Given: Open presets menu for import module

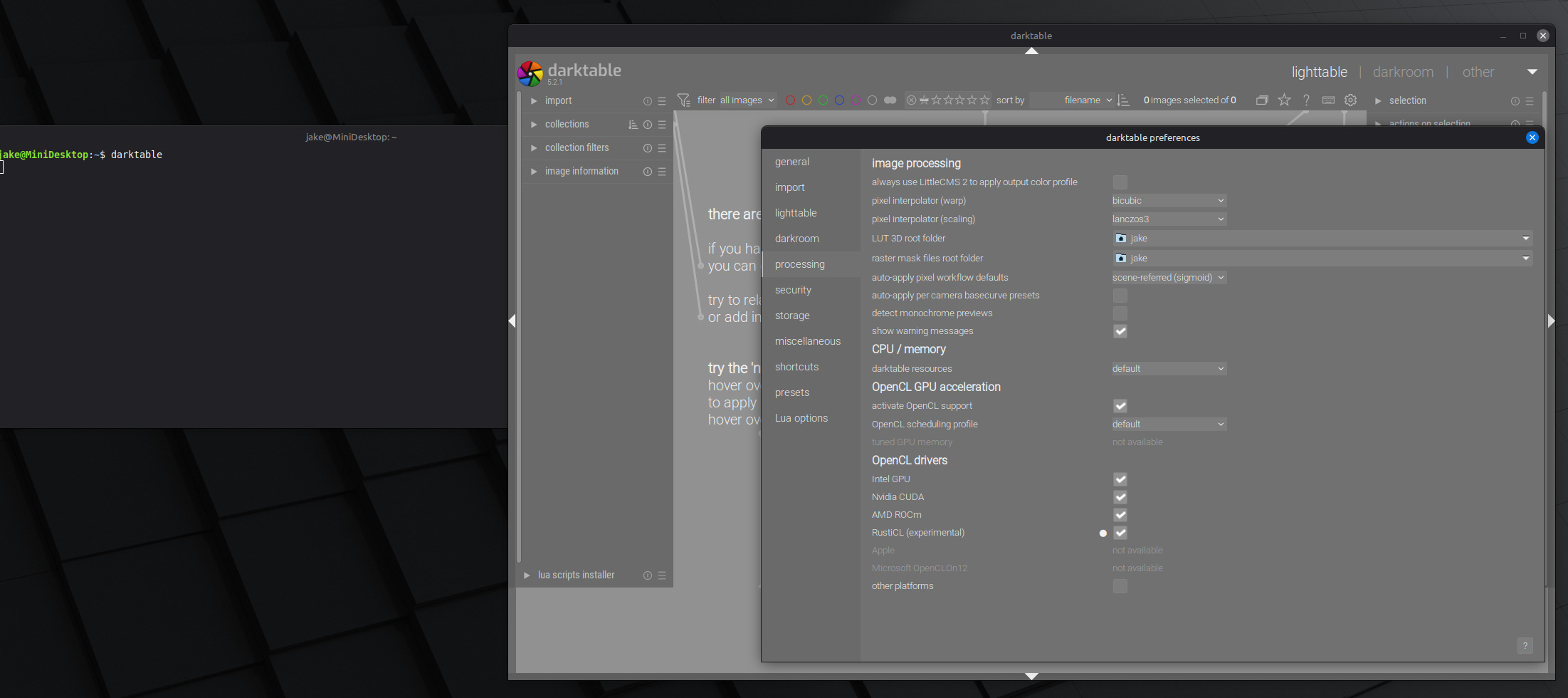Looking at the screenshot, I should click(662, 101).
